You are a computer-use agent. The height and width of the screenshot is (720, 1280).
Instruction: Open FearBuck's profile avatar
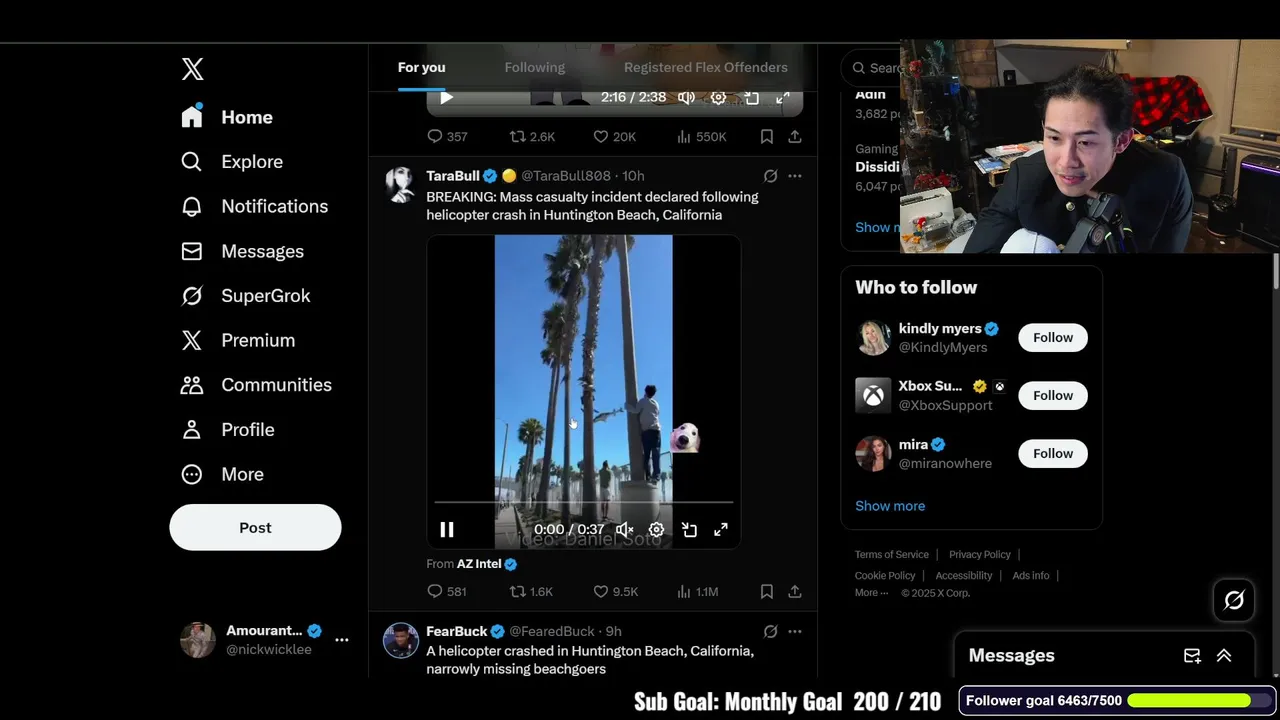tap(400, 640)
